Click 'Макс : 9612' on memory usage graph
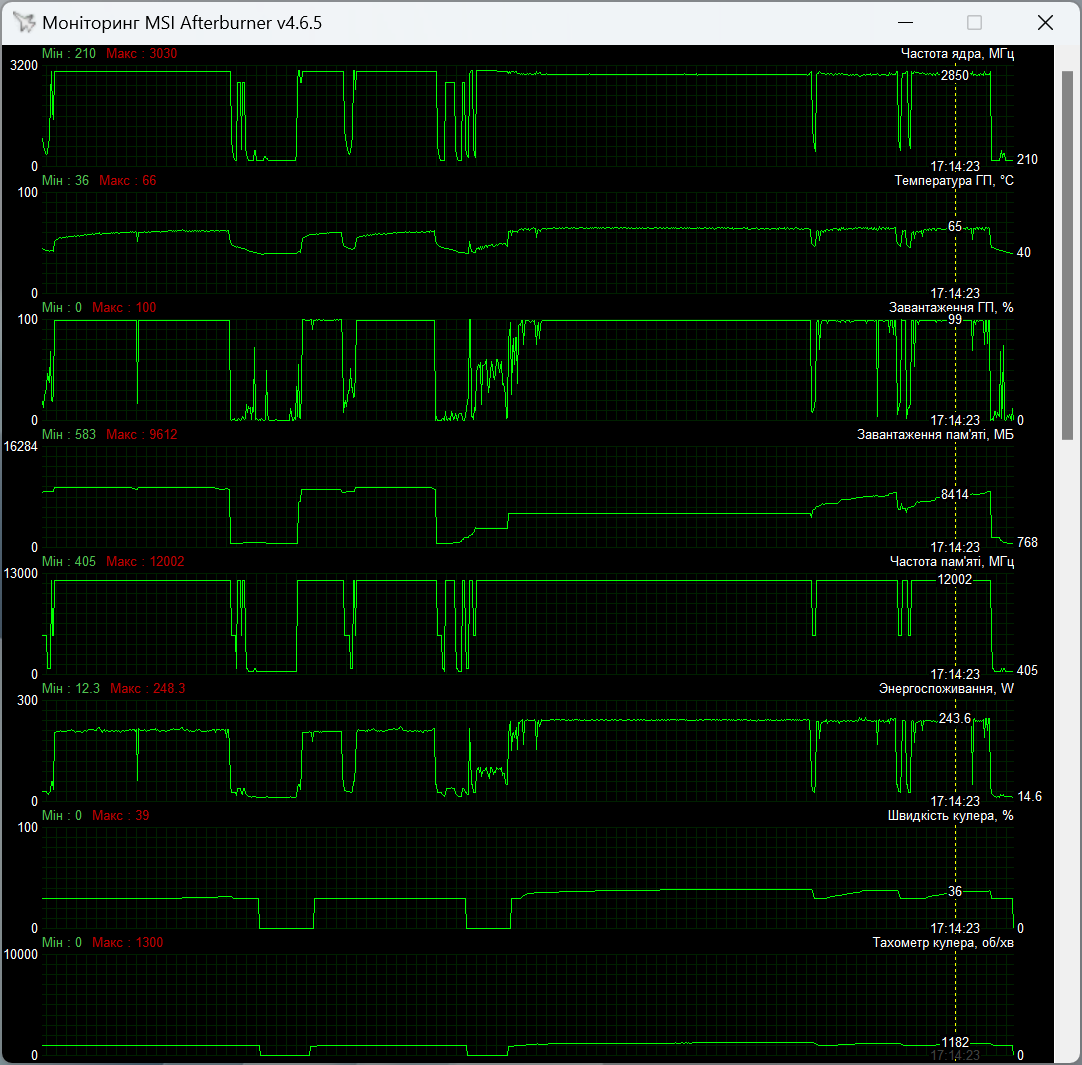 tap(141, 435)
